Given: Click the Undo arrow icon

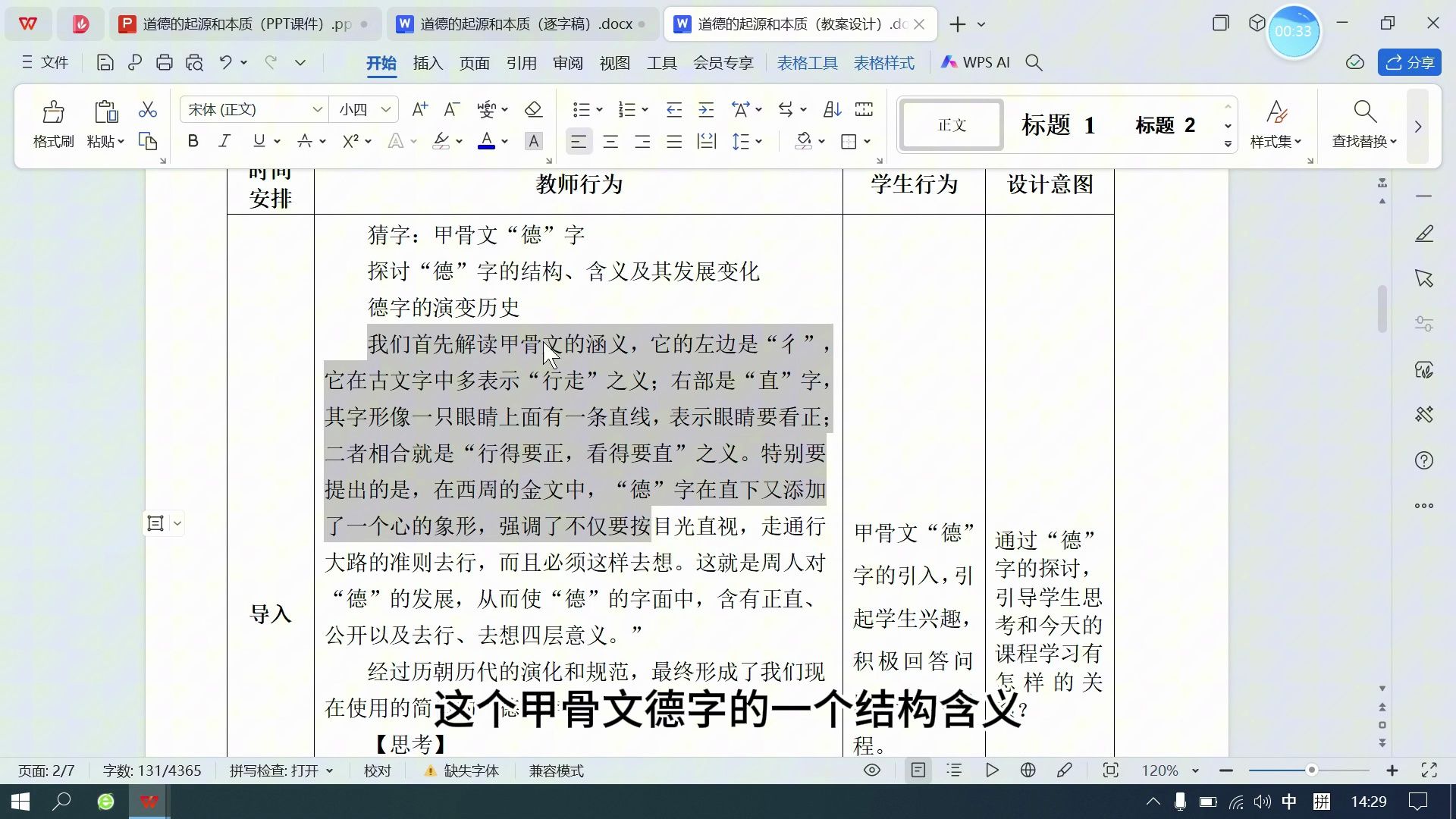Looking at the screenshot, I should (x=225, y=63).
